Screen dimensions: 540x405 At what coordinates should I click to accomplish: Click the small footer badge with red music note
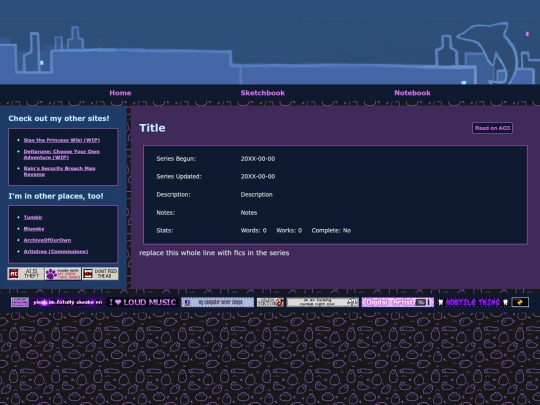(270, 302)
